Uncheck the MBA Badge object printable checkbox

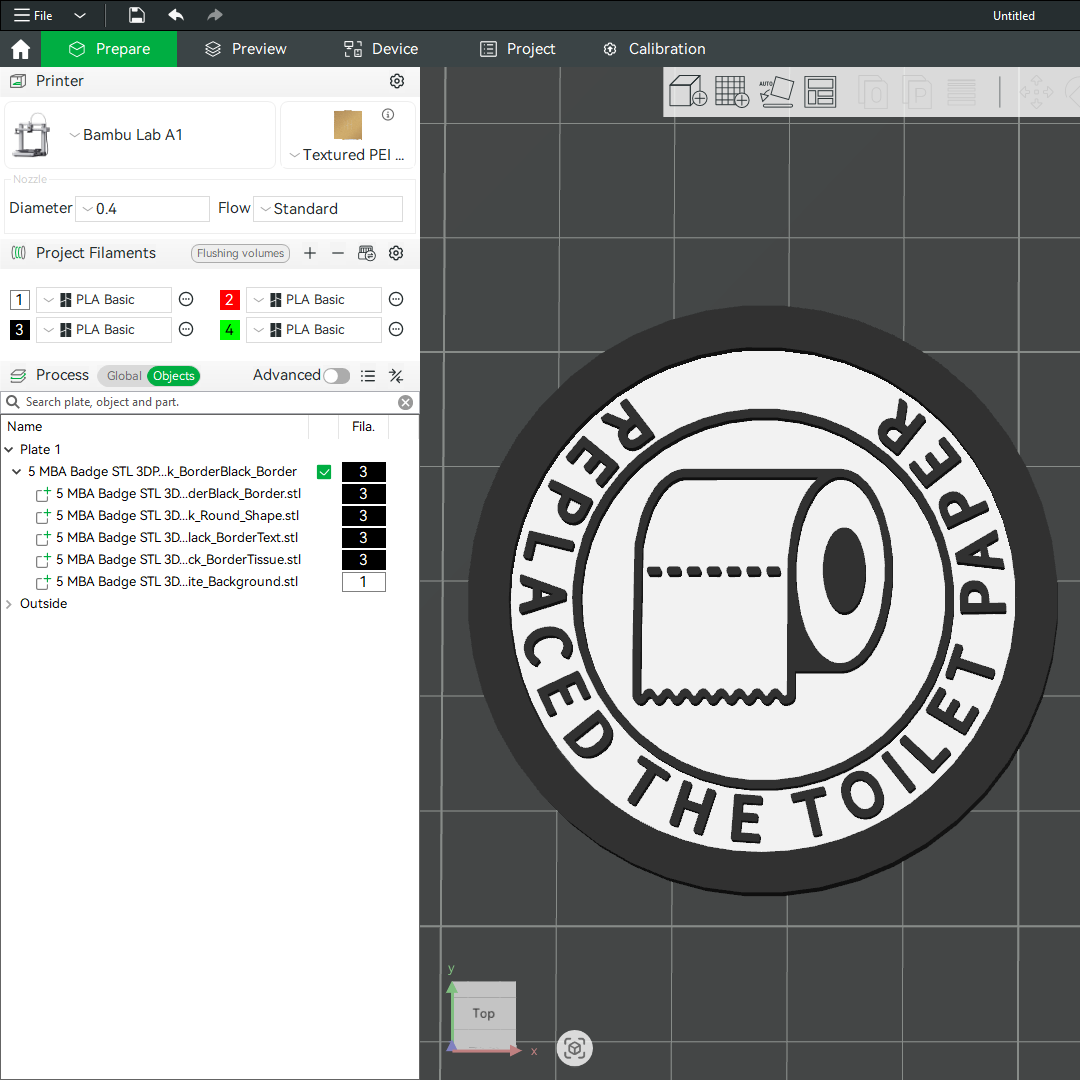tap(324, 472)
